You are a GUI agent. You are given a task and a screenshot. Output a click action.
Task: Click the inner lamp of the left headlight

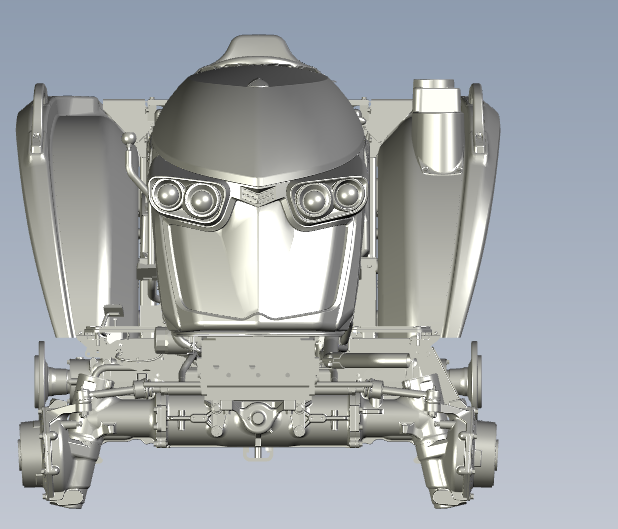pos(203,199)
